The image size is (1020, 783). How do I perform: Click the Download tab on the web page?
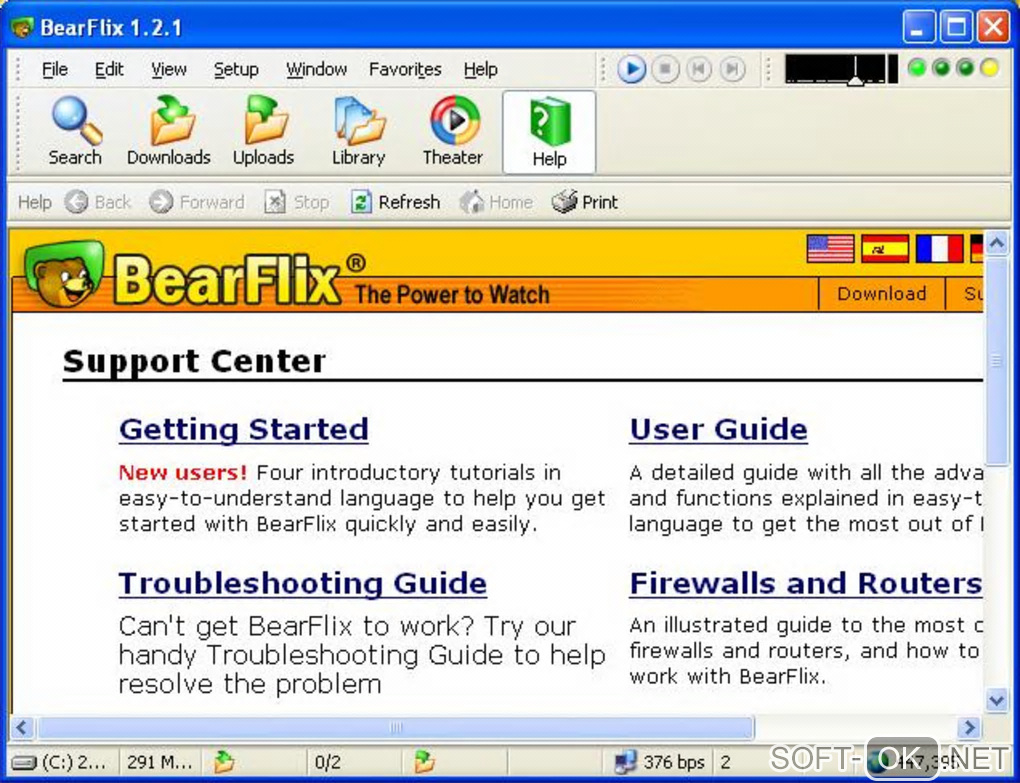coord(881,294)
